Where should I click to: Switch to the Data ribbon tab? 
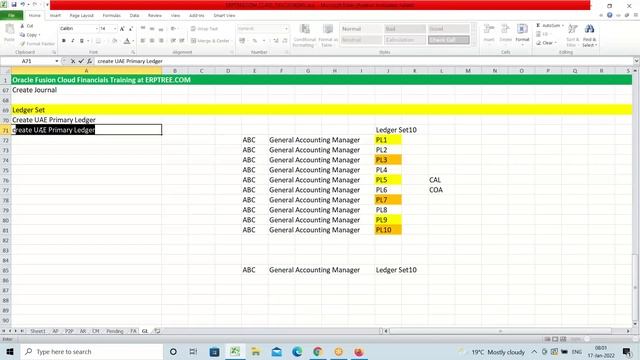click(x=134, y=16)
